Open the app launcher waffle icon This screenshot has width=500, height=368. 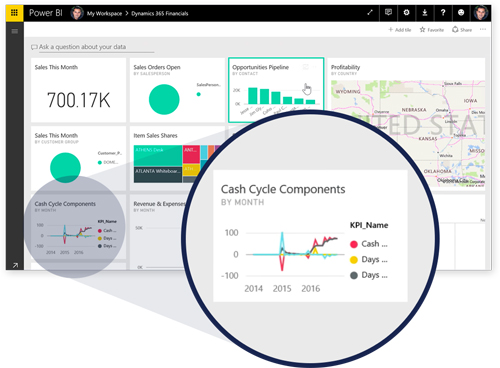[x=14, y=13]
